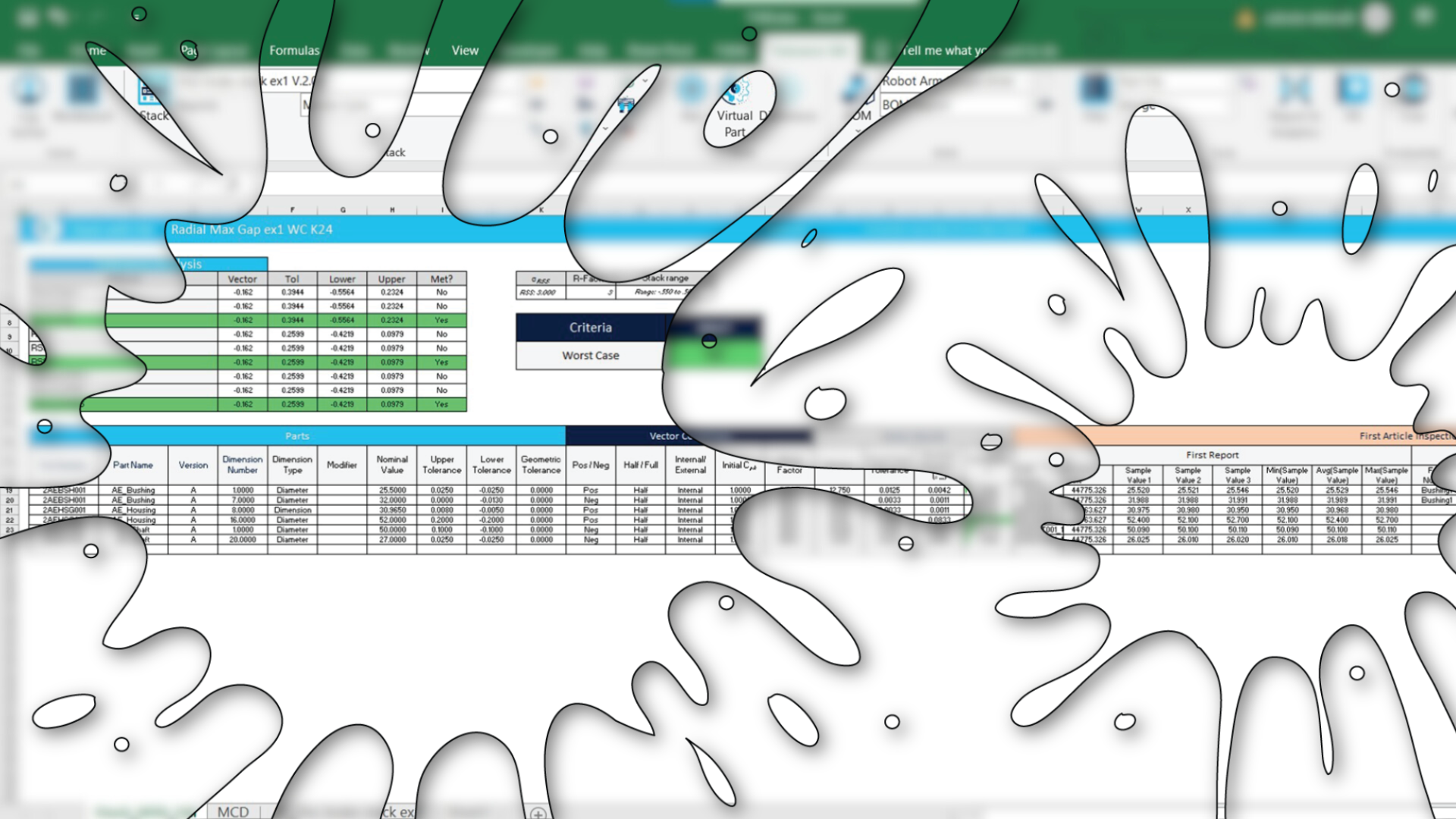Image resolution: width=1456 pixels, height=819 pixels.
Task: Select column G header
Action: tap(343, 210)
